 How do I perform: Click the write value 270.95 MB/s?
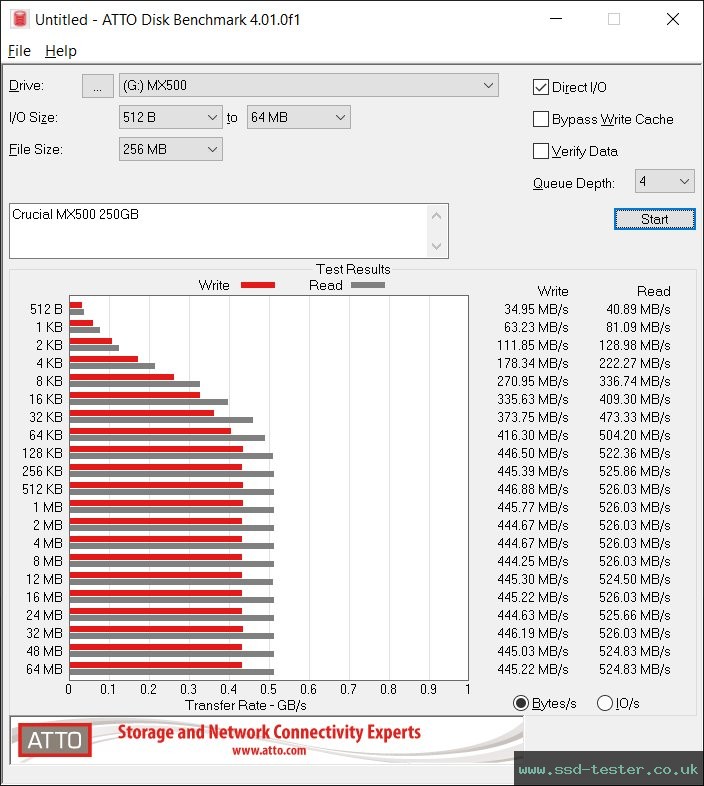533,381
